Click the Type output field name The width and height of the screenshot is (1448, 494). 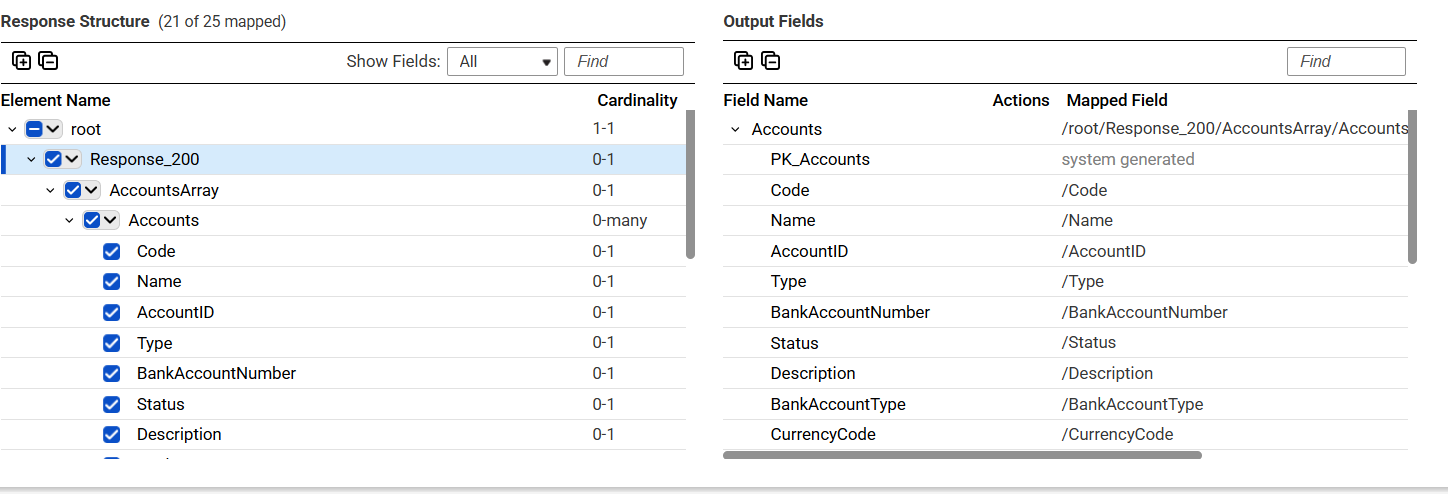788,281
